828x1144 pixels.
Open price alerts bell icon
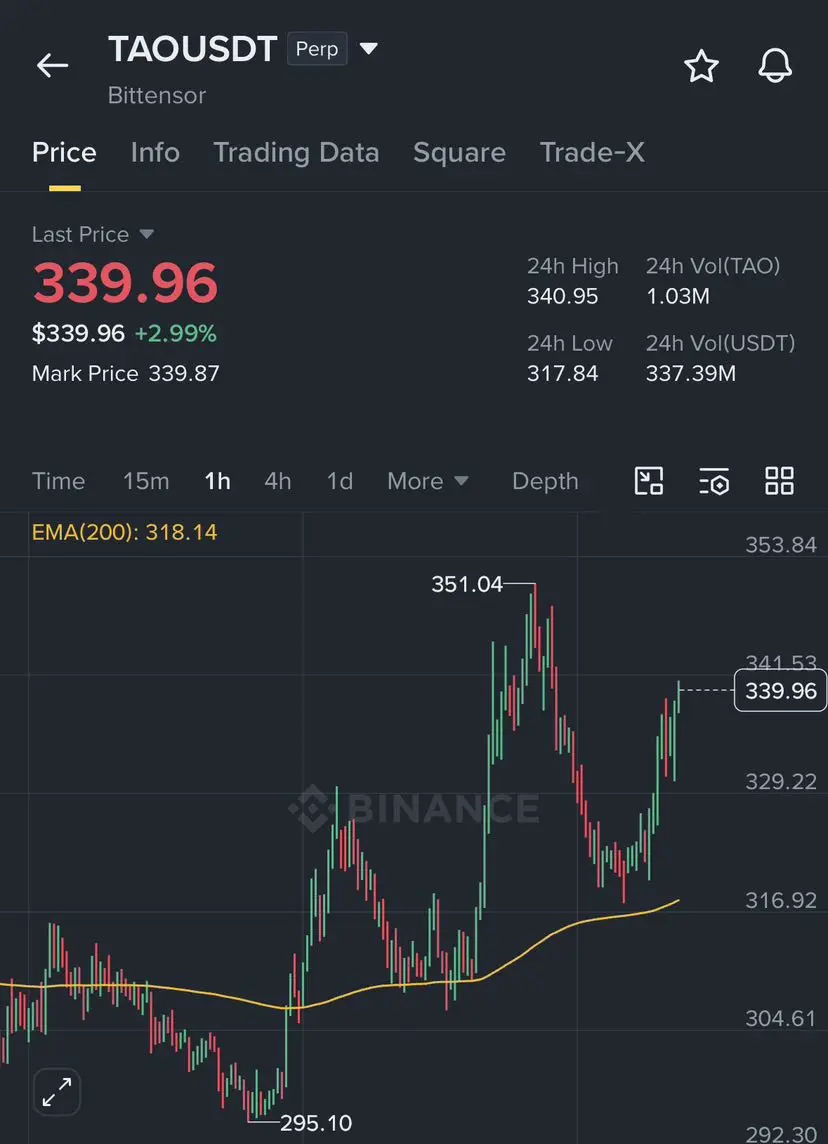tap(775, 66)
